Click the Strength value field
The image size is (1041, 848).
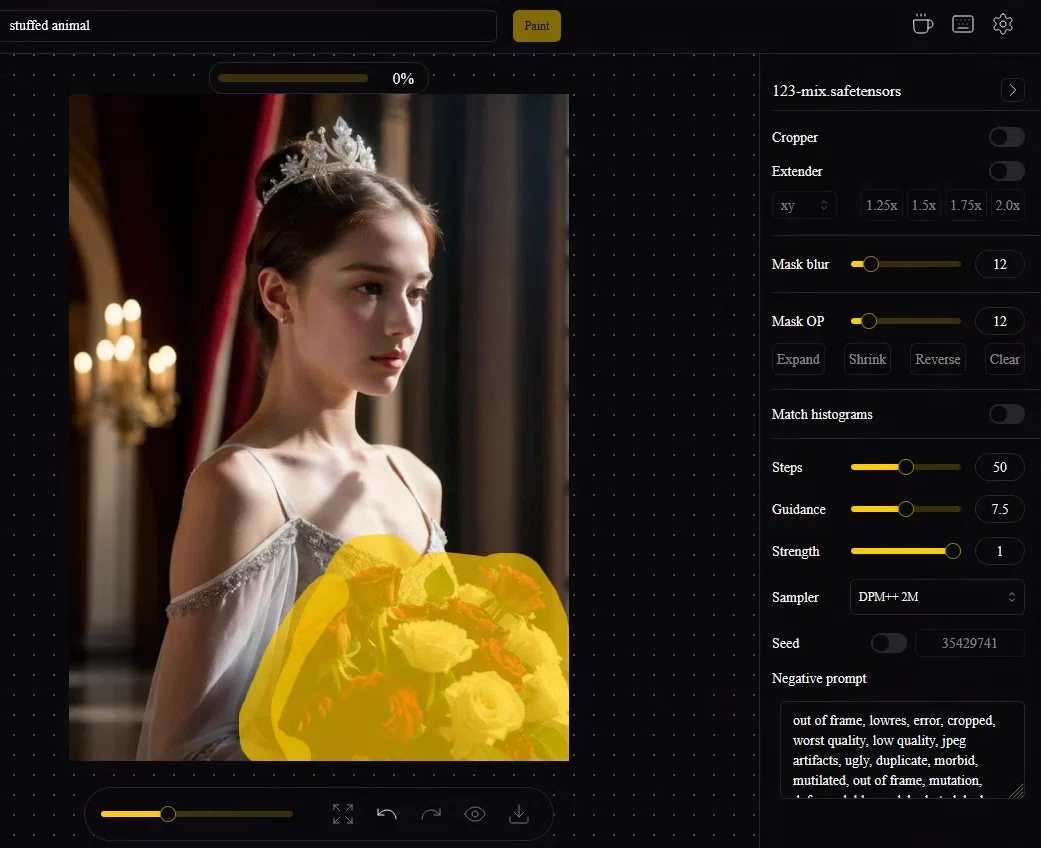(999, 551)
